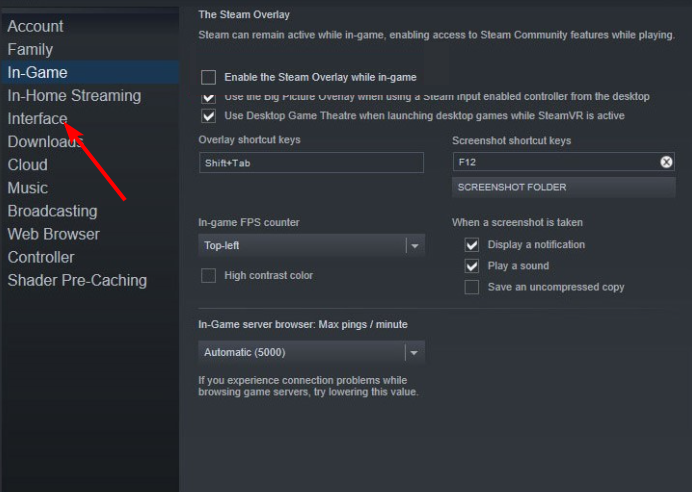The height and width of the screenshot is (492, 692).
Task: Toggle Big Picture Overlay checkbox
Action: (x=209, y=97)
